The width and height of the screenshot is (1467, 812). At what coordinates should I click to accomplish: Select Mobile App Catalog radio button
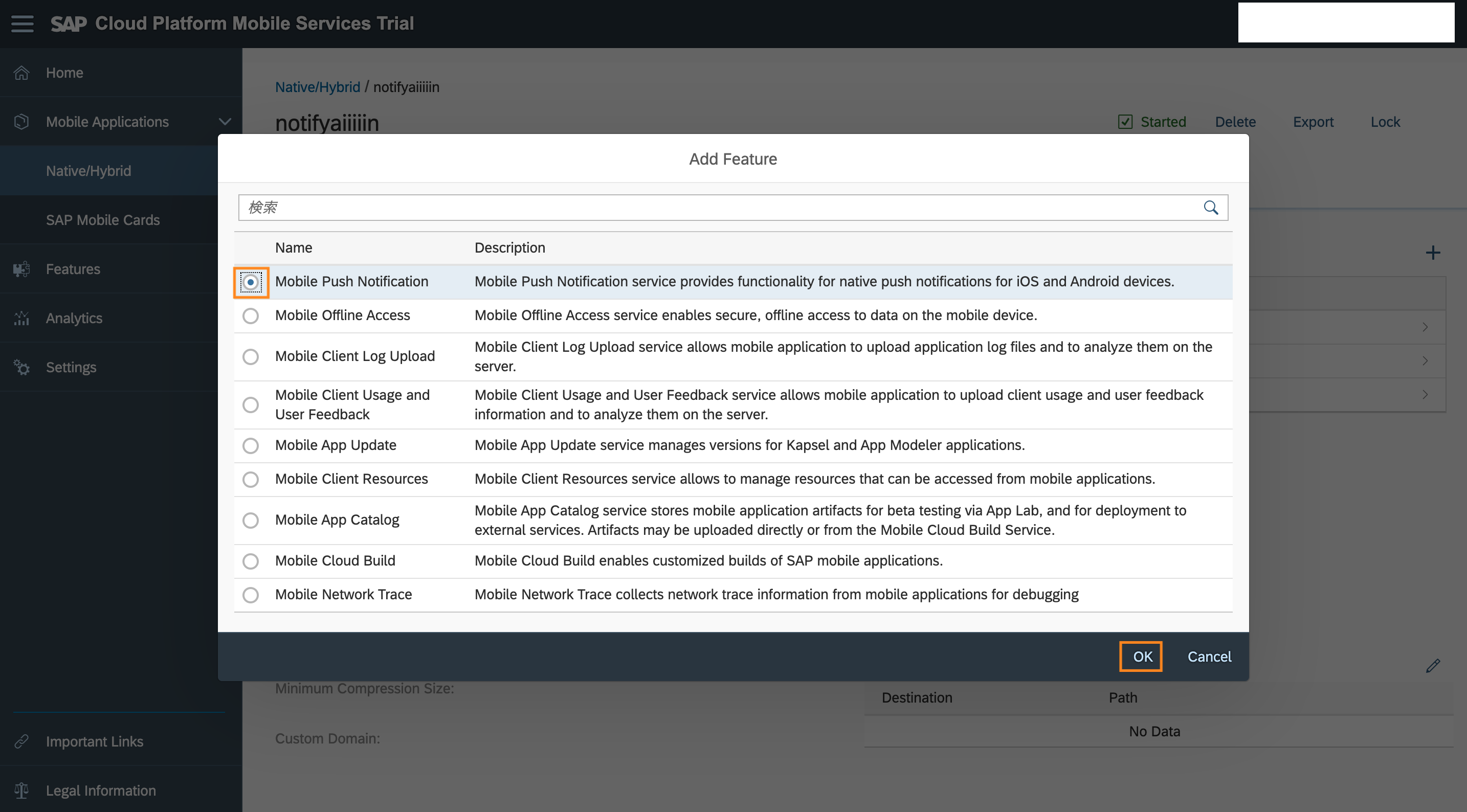pyautogui.click(x=251, y=521)
